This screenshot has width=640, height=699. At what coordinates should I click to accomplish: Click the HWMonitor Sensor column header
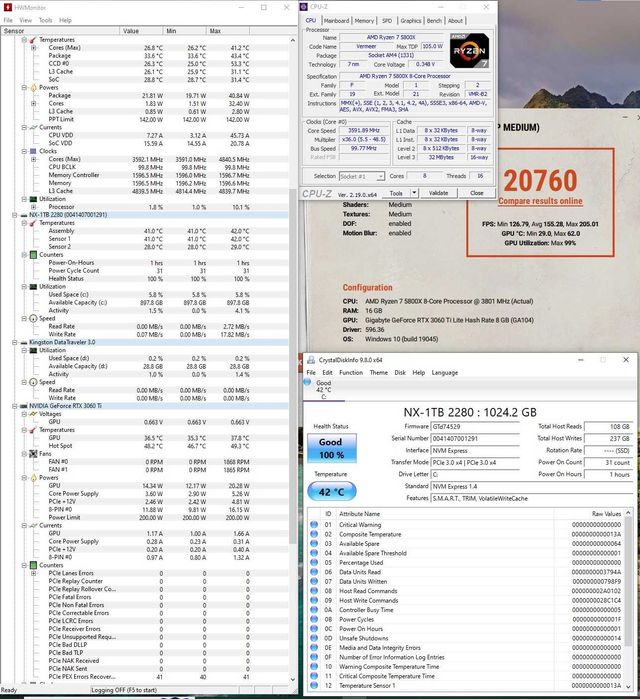(60, 31)
